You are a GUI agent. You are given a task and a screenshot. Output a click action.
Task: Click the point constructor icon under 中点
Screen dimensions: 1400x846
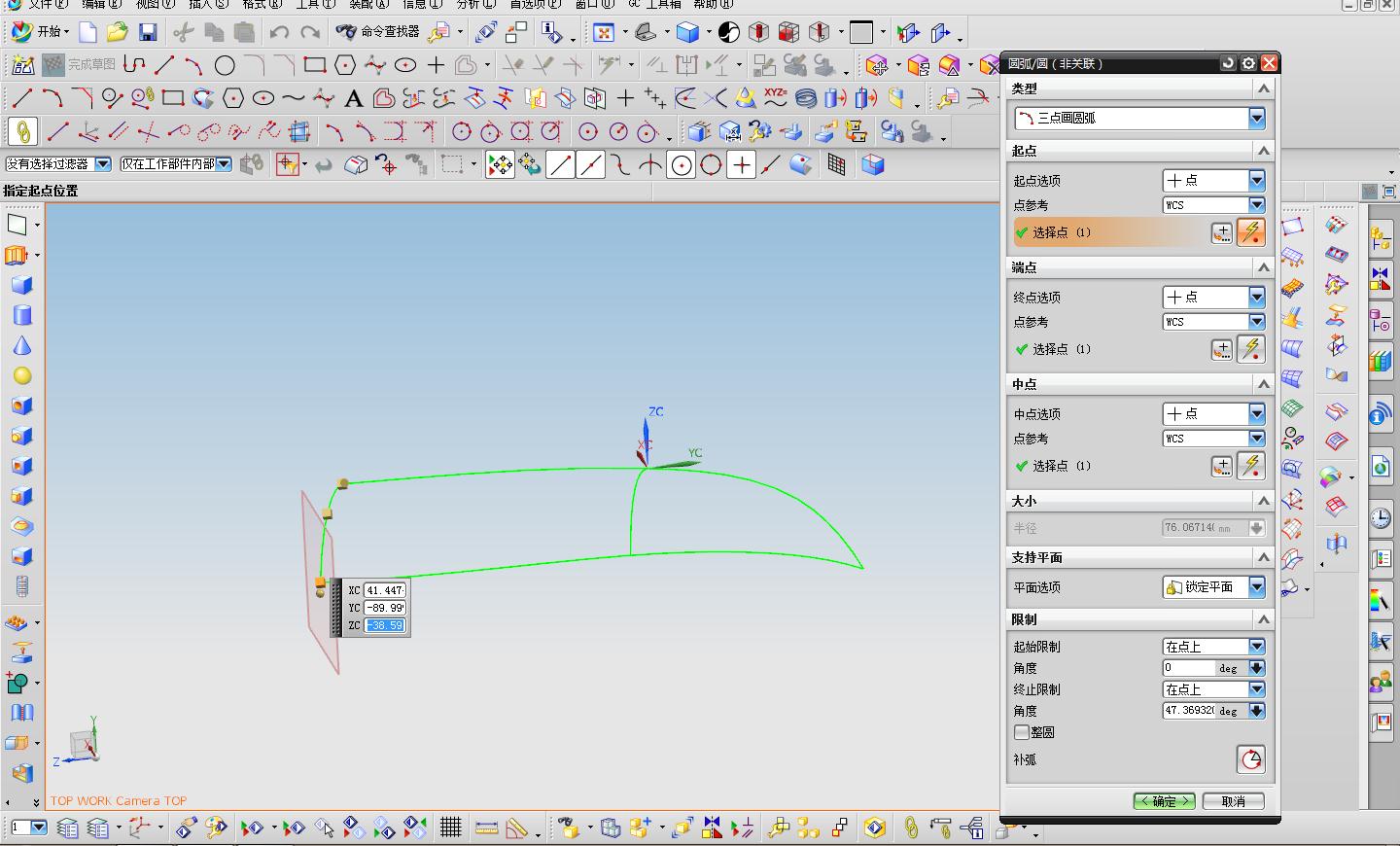tap(1221, 467)
